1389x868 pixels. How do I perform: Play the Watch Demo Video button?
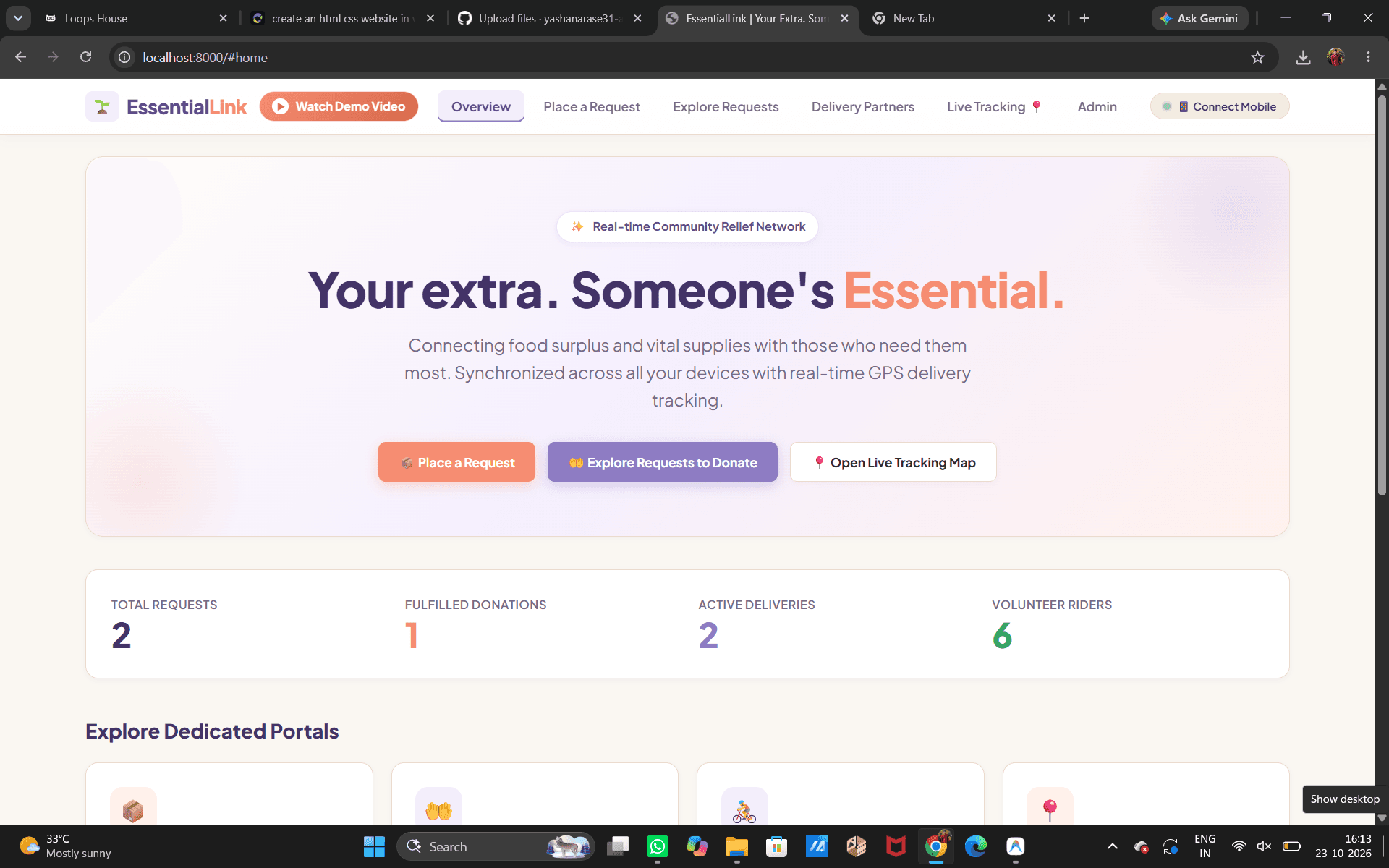(x=339, y=106)
